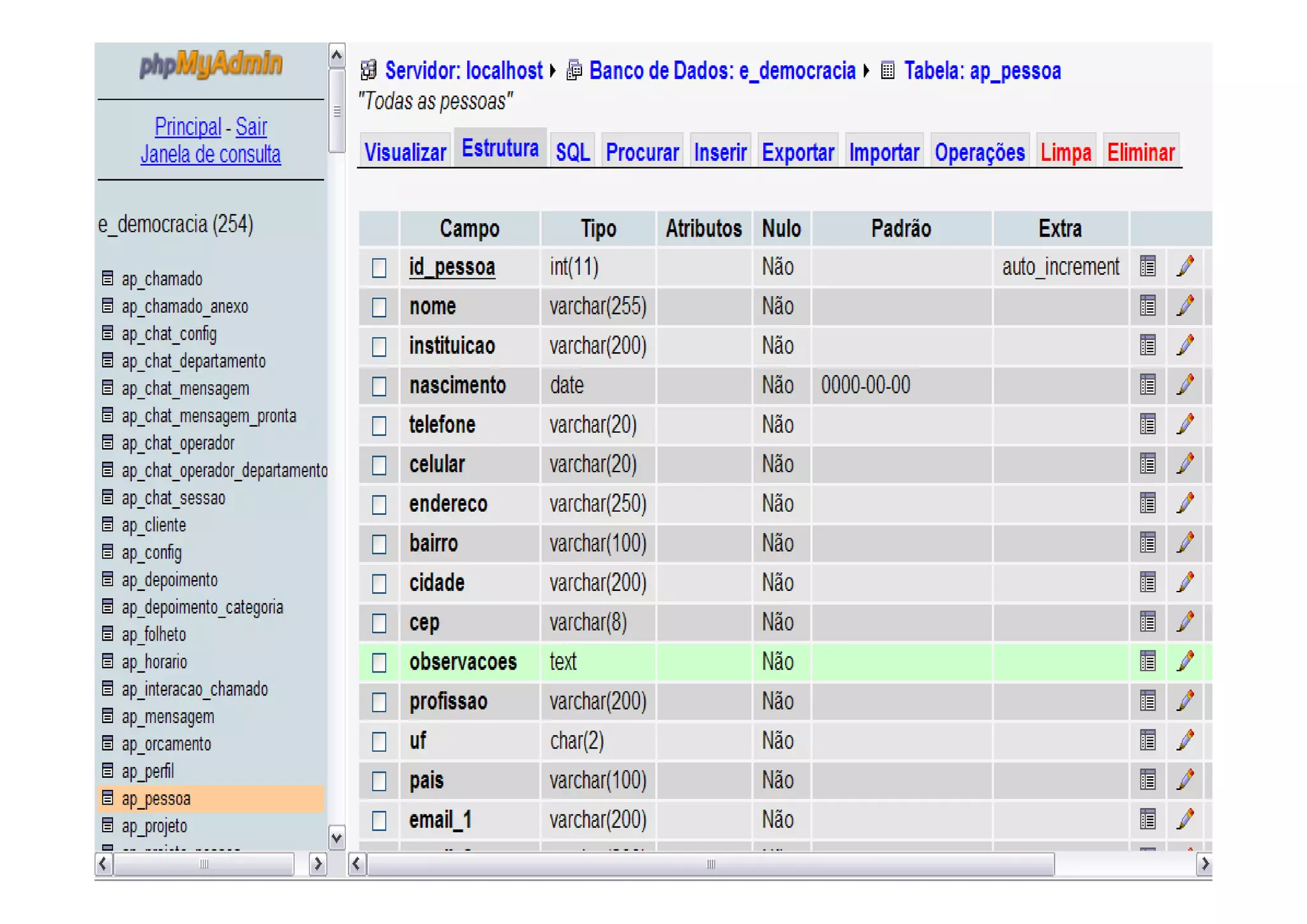Click the phpMyAdmin logo
Viewport: 1307px width, 924px height.
(x=211, y=64)
